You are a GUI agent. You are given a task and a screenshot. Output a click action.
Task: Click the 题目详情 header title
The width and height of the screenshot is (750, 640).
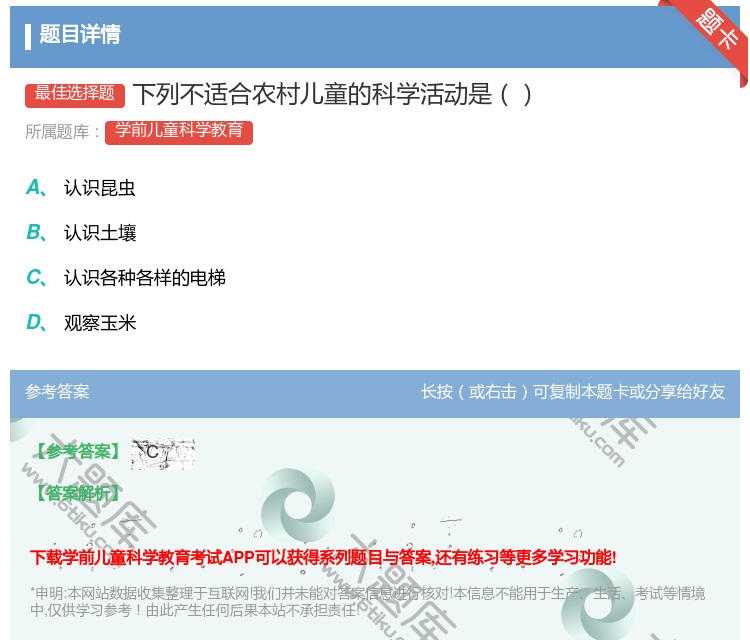[80, 35]
